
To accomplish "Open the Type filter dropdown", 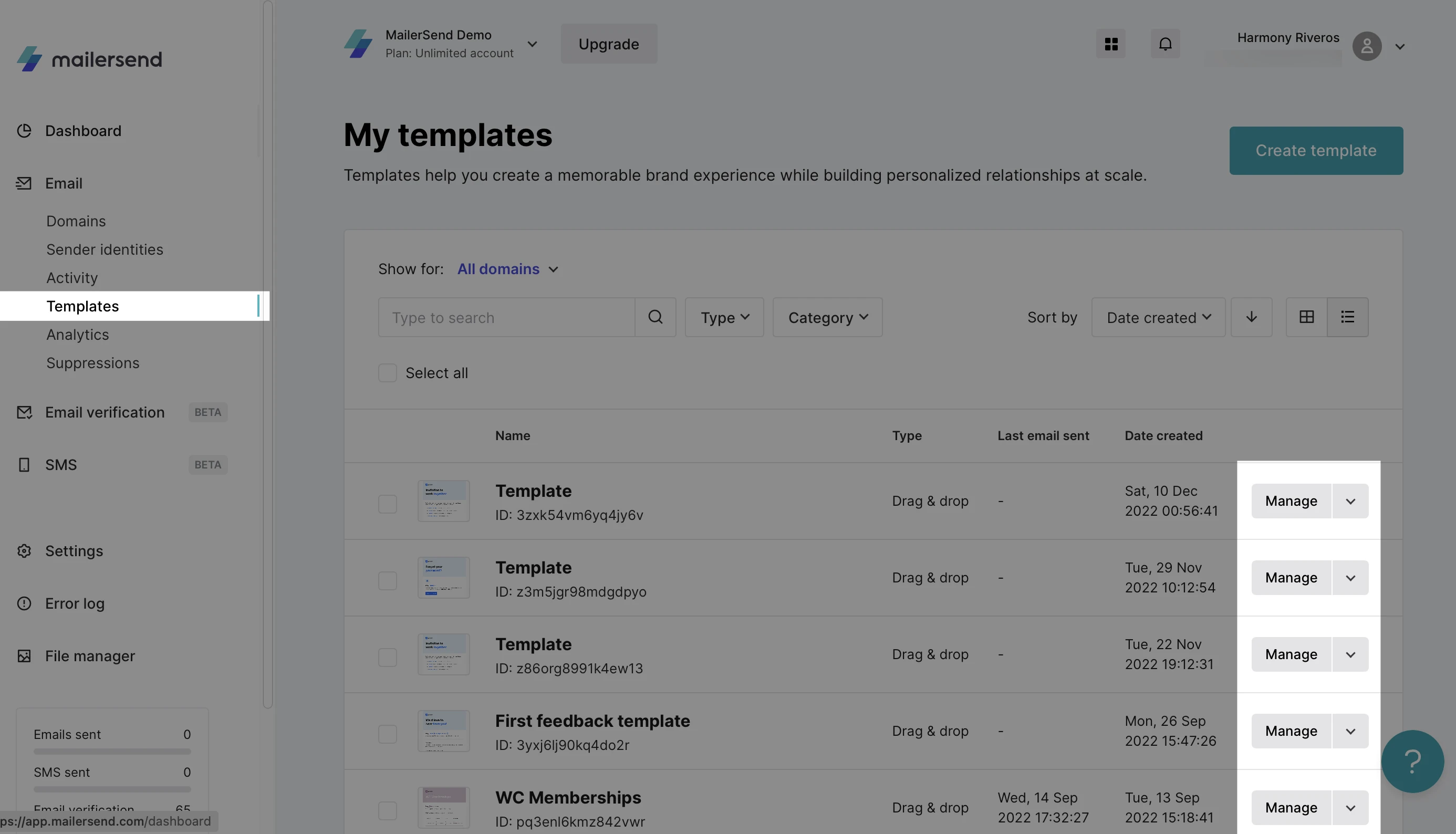I will tap(724, 317).
